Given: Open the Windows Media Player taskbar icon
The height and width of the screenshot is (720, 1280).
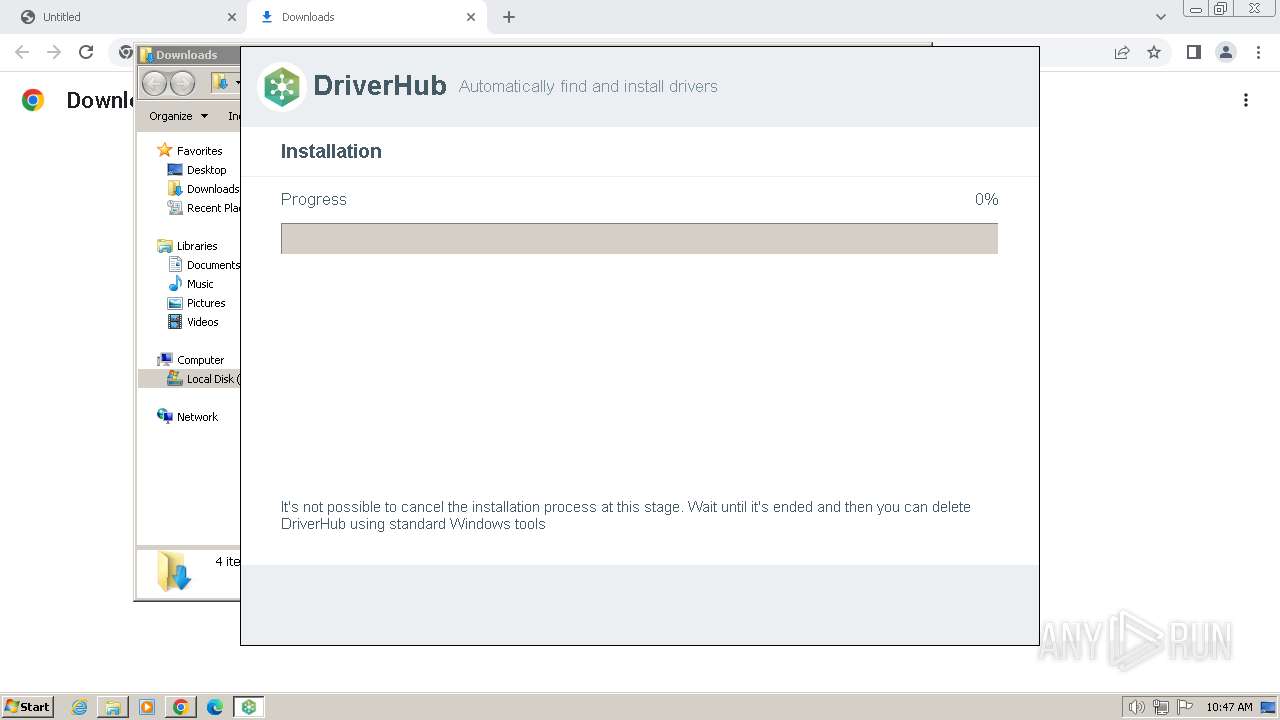Looking at the screenshot, I should tap(147, 707).
